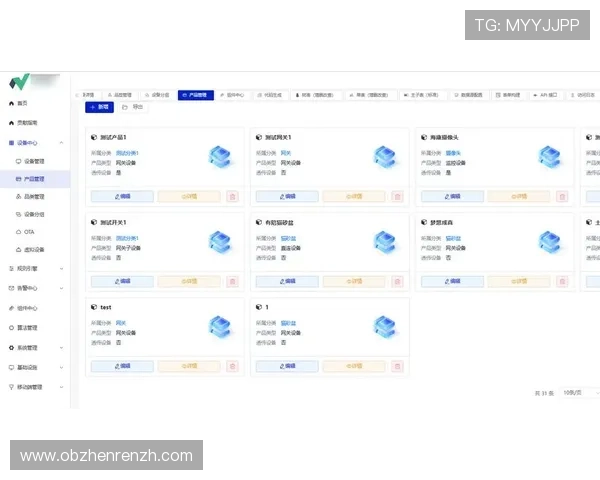Edit the 测试网关1 product

click(287, 196)
